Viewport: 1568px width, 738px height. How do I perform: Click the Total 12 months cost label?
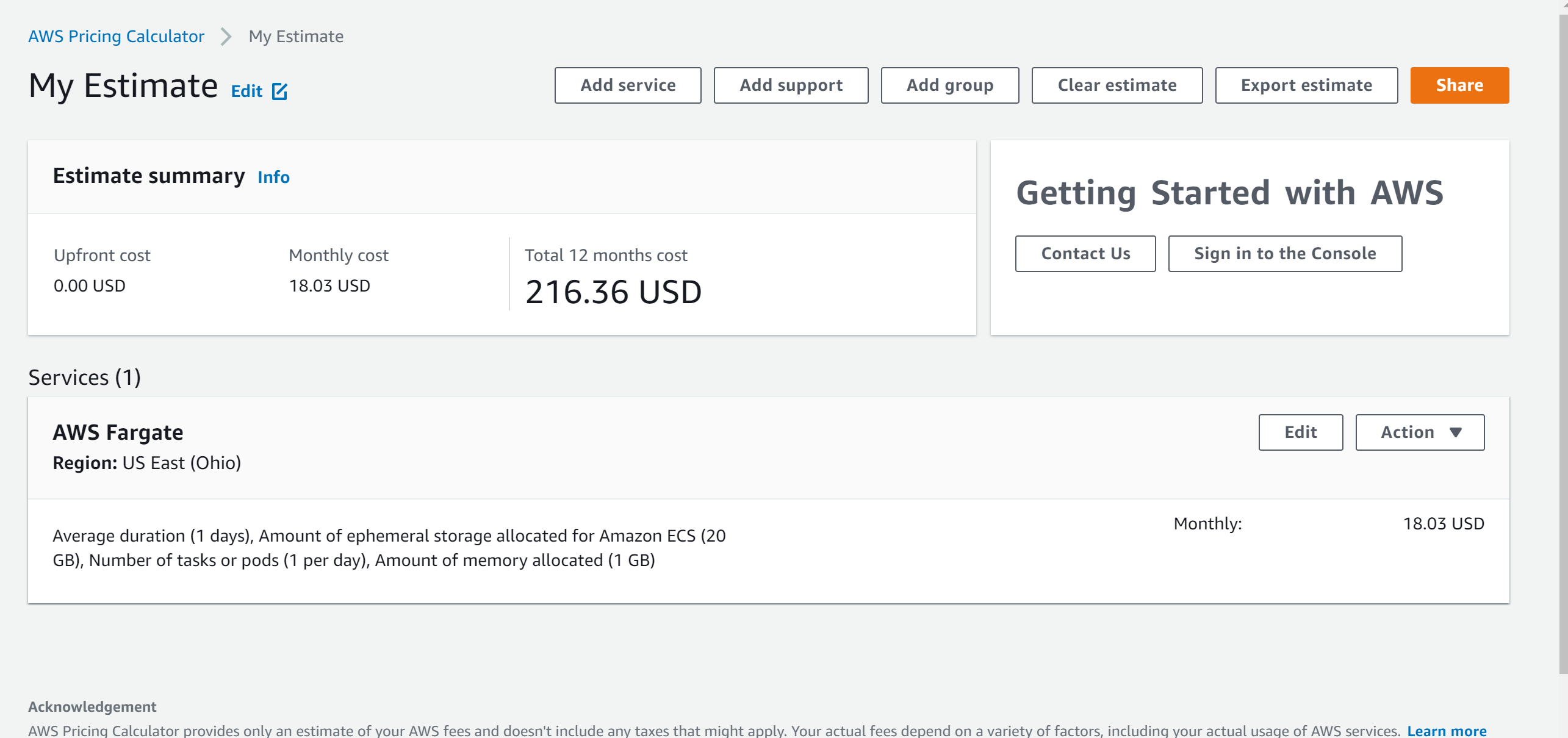coord(606,255)
